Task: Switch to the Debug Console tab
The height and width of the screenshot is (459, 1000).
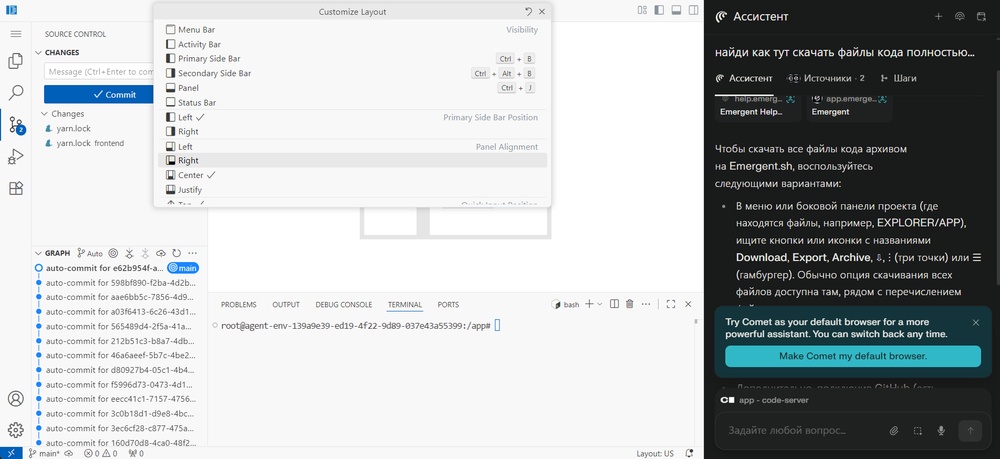Action: click(x=343, y=305)
